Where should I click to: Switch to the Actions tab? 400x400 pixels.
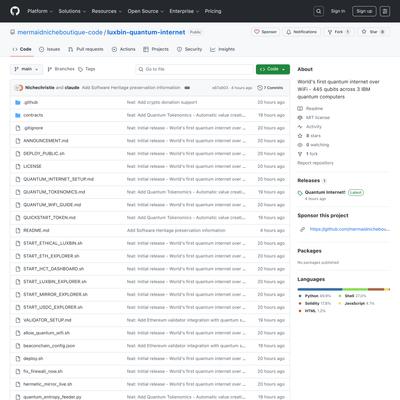click(x=124, y=49)
